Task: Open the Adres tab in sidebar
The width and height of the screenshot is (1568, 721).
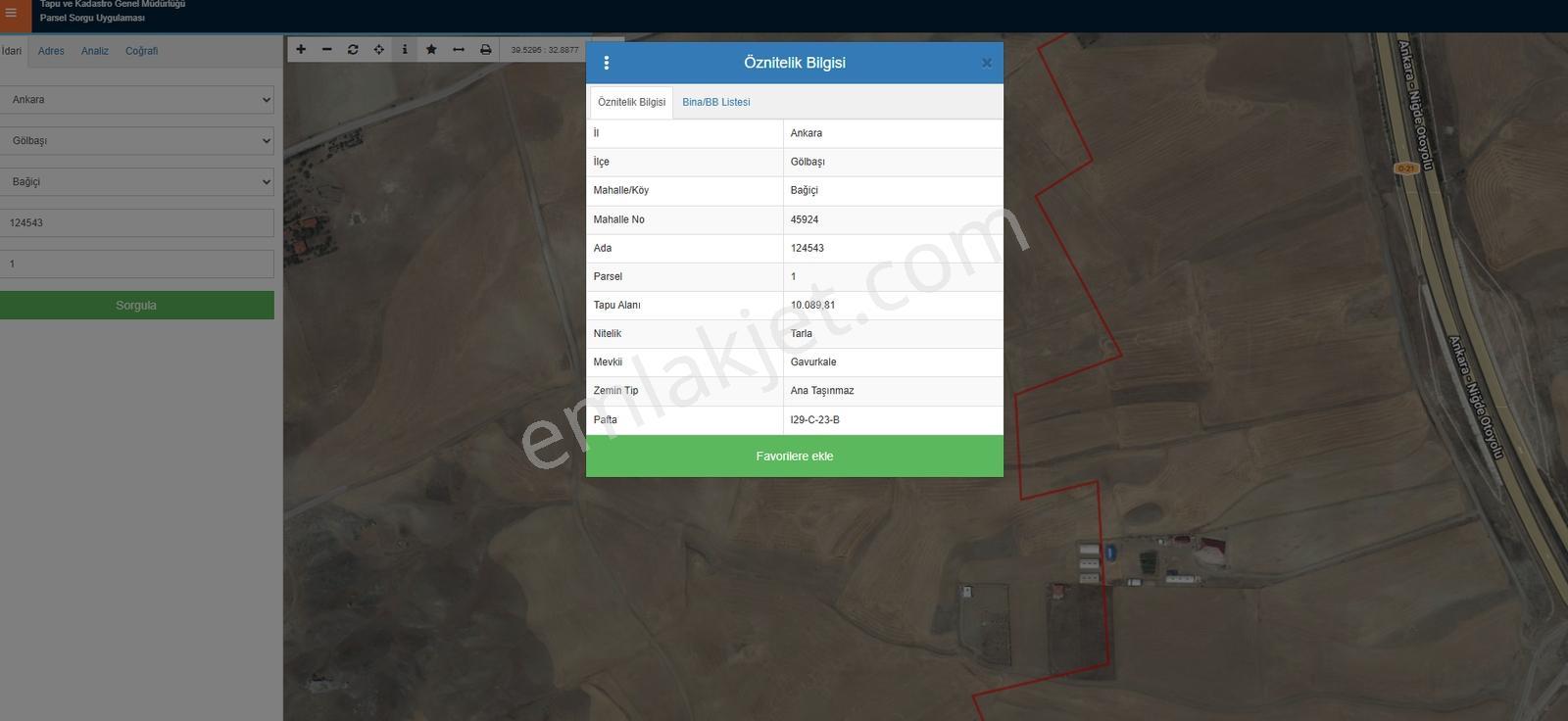Action: [51, 51]
